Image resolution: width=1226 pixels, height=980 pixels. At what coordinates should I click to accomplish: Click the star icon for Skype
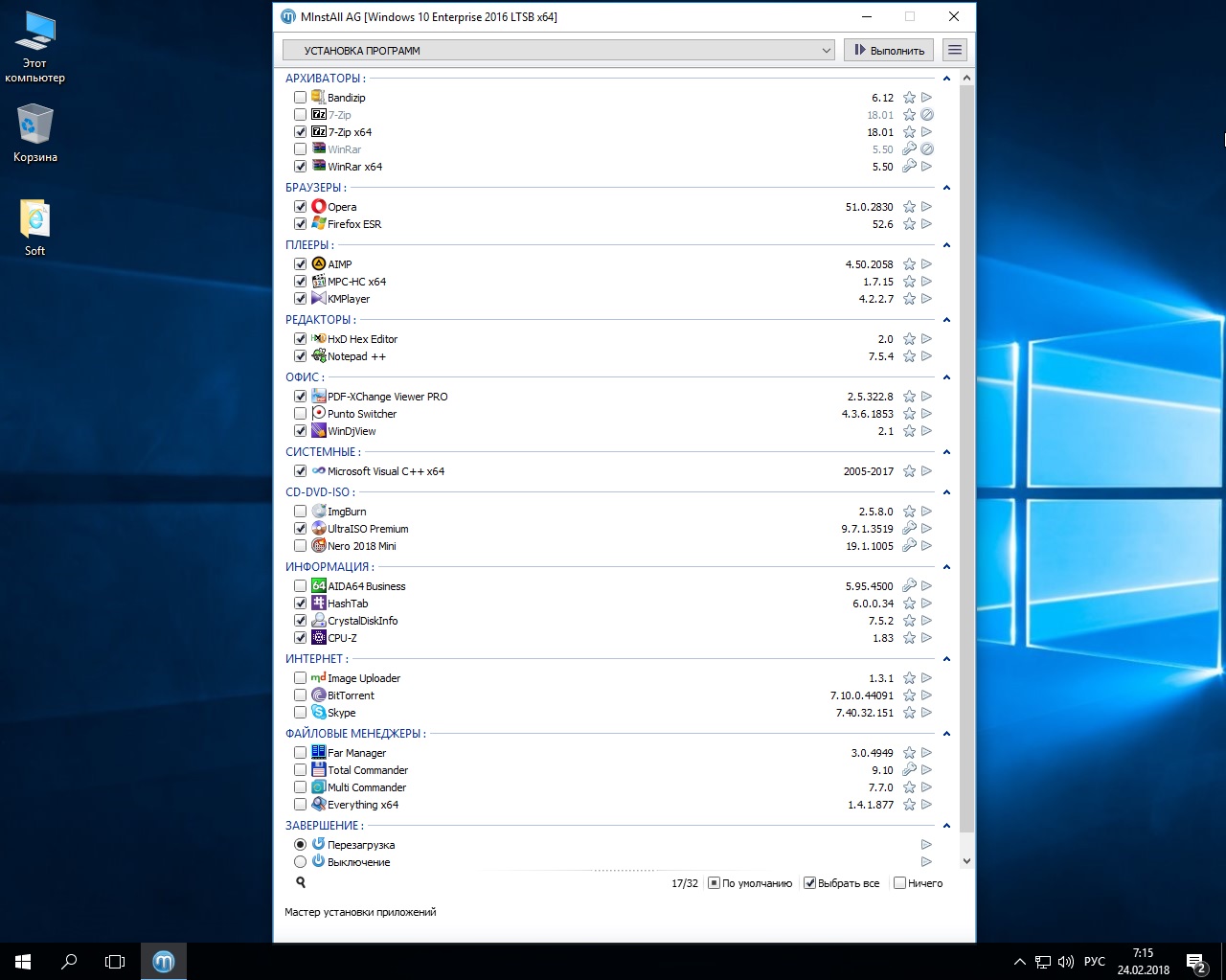[909, 713]
